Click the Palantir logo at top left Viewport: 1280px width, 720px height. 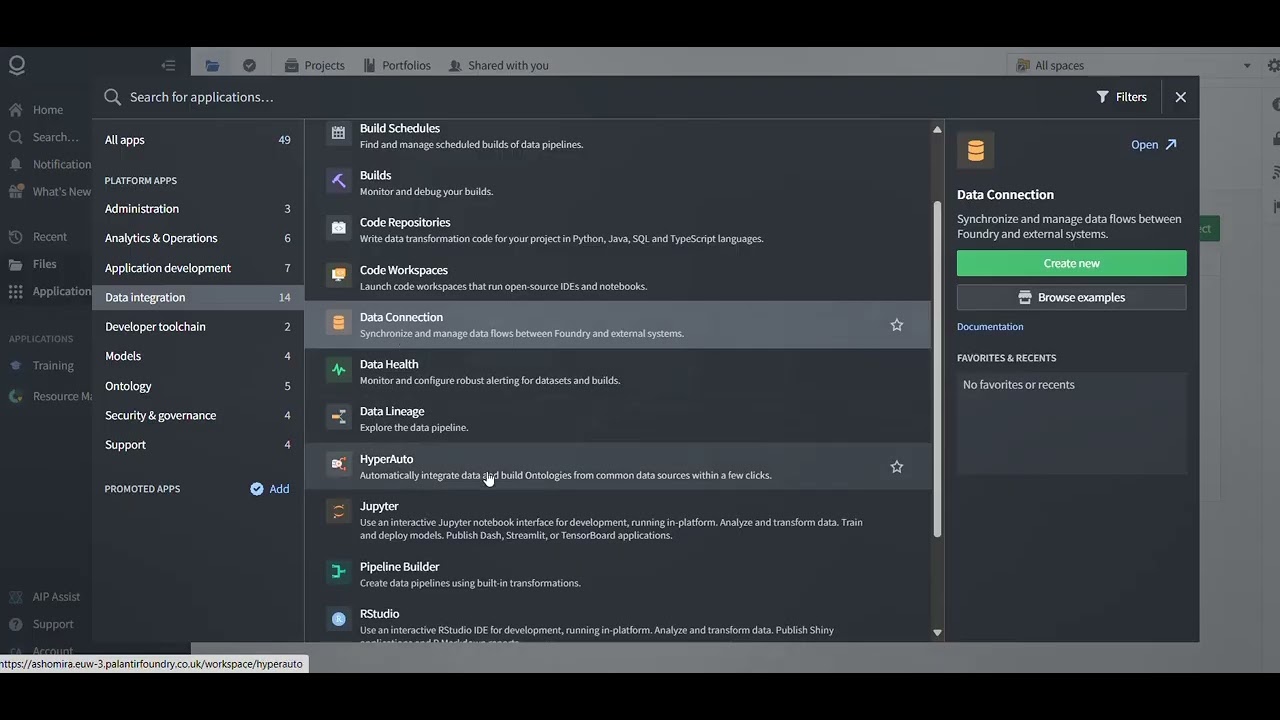17,65
